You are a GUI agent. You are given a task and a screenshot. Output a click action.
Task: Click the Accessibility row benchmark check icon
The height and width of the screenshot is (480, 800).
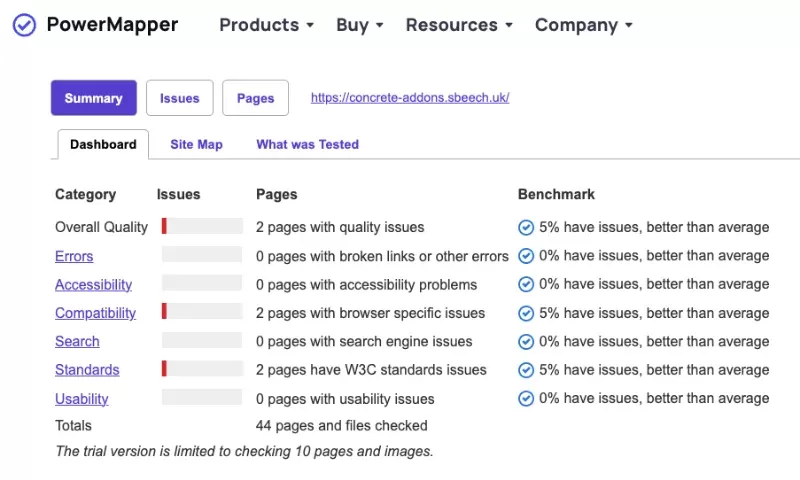tap(526, 285)
